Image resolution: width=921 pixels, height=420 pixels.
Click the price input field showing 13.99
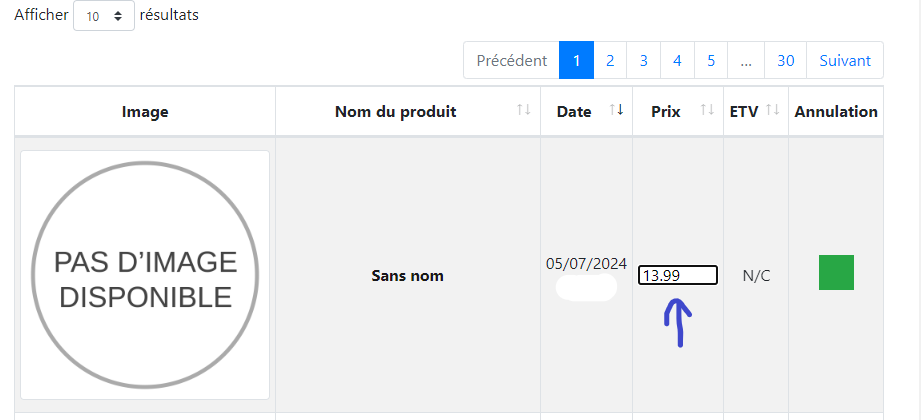[x=677, y=275]
